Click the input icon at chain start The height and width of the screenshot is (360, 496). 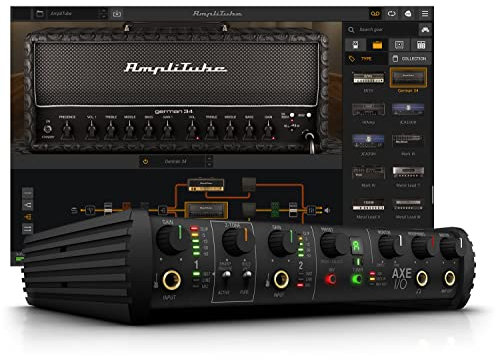(74, 210)
